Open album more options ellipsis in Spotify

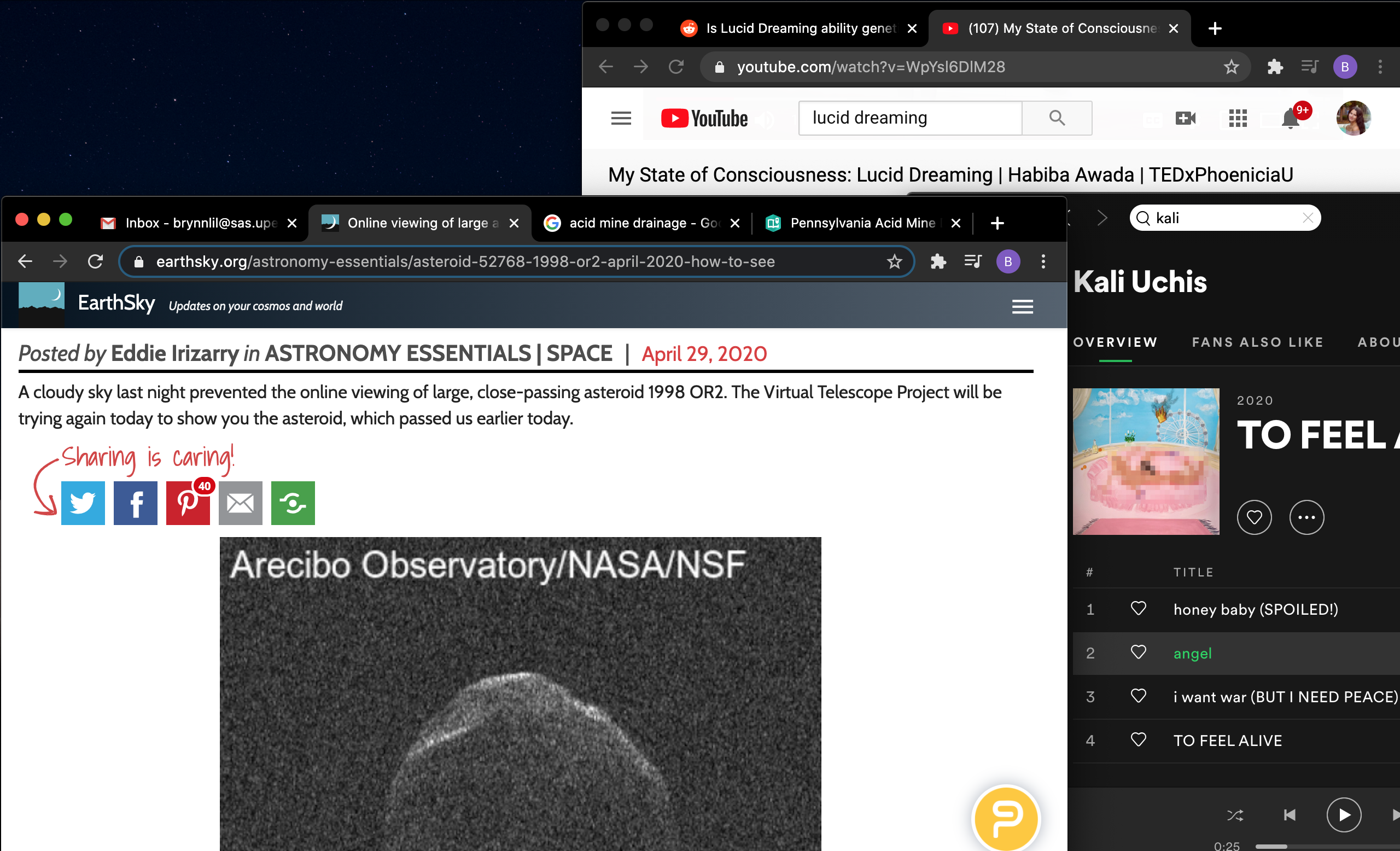[1306, 517]
